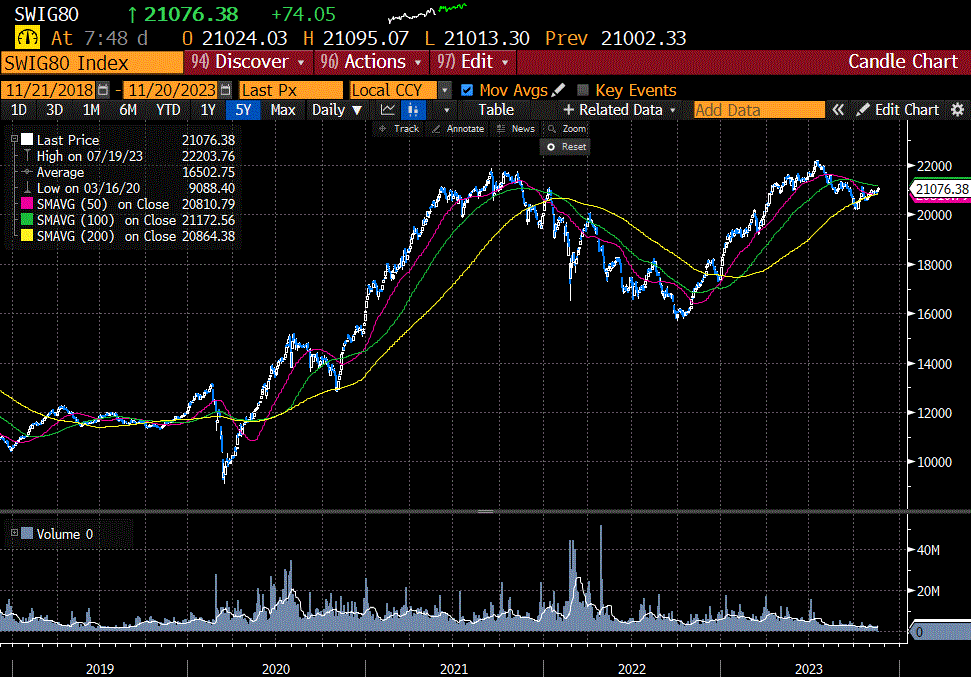Collapse the Volume legend toggle
Viewport: 971px width, 677px height.
coord(14,533)
